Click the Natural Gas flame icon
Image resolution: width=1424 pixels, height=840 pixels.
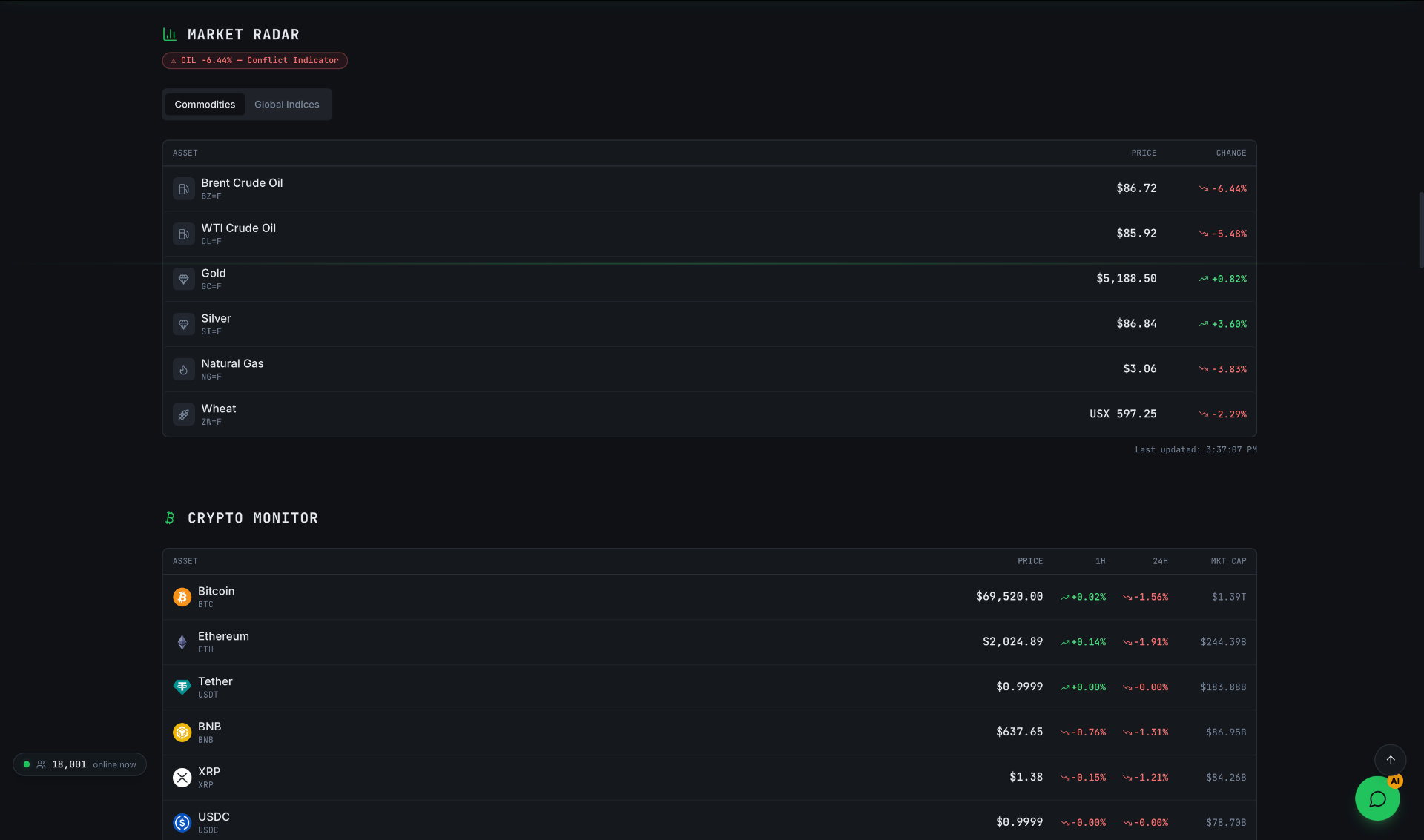pos(183,370)
